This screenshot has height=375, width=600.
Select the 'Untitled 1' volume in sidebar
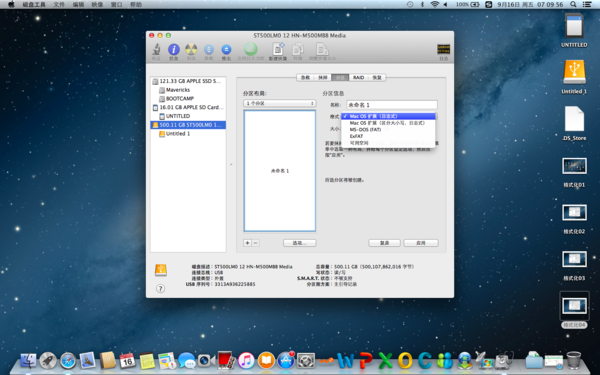point(188,134)
